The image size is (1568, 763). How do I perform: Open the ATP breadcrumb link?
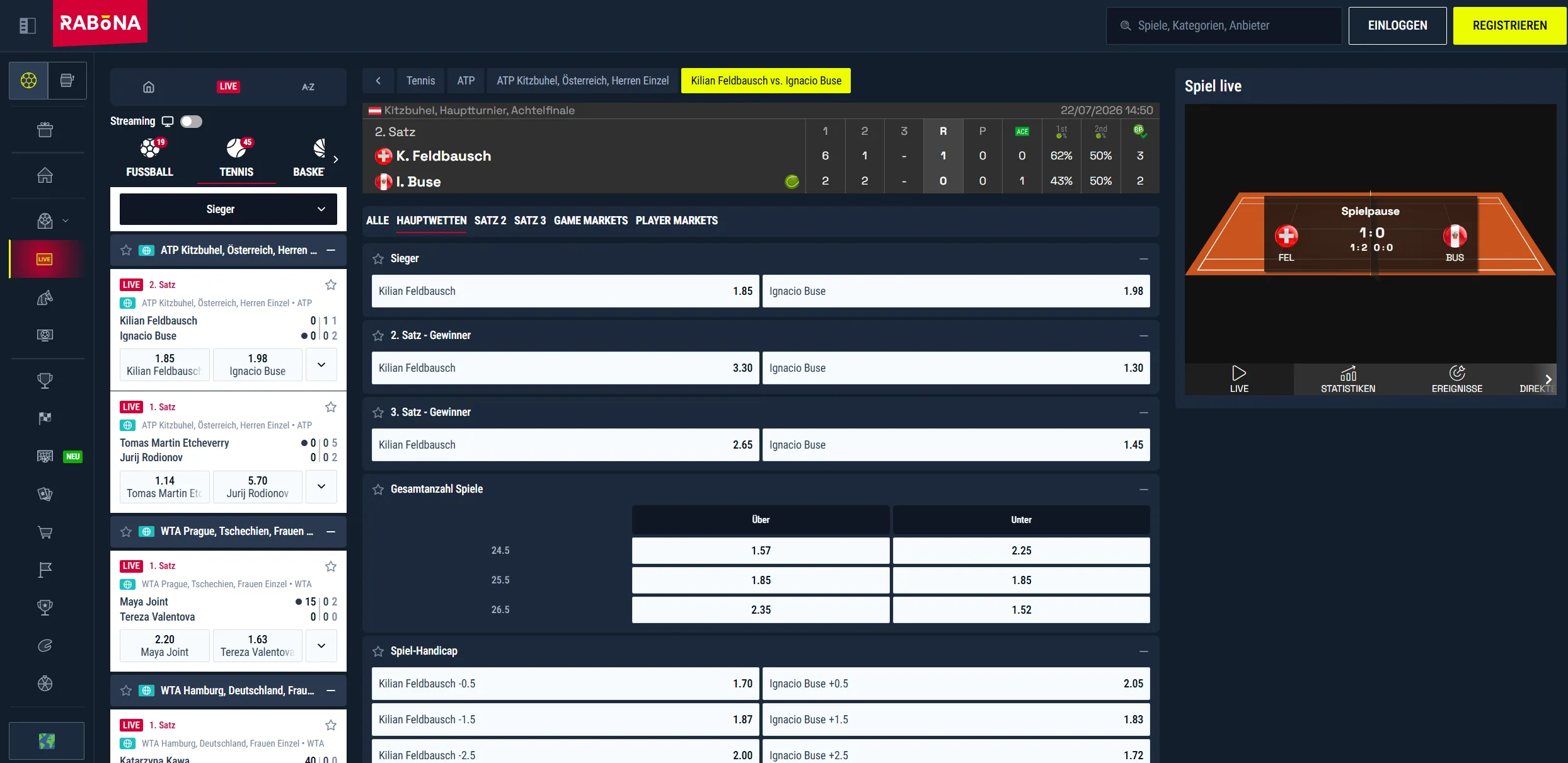tap(466, 81)
